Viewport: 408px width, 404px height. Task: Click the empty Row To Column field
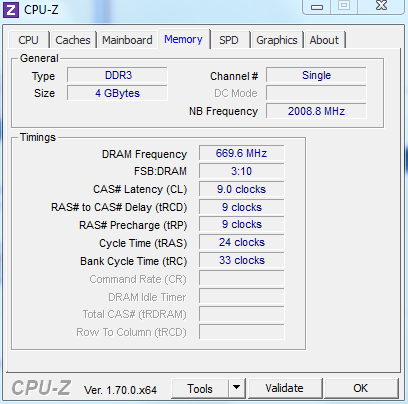tap(242, 332)
